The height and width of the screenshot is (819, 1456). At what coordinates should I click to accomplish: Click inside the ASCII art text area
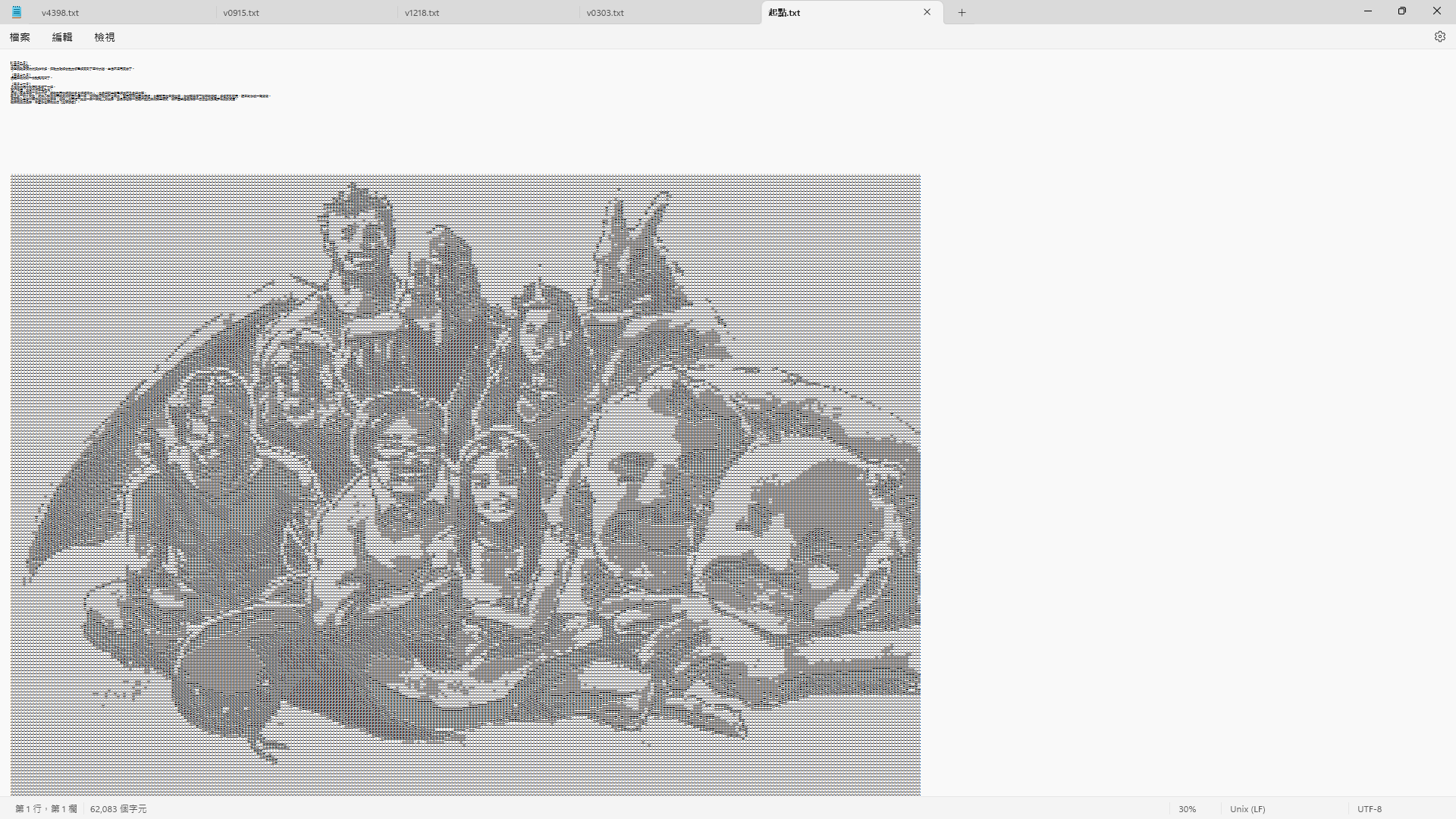466,485
